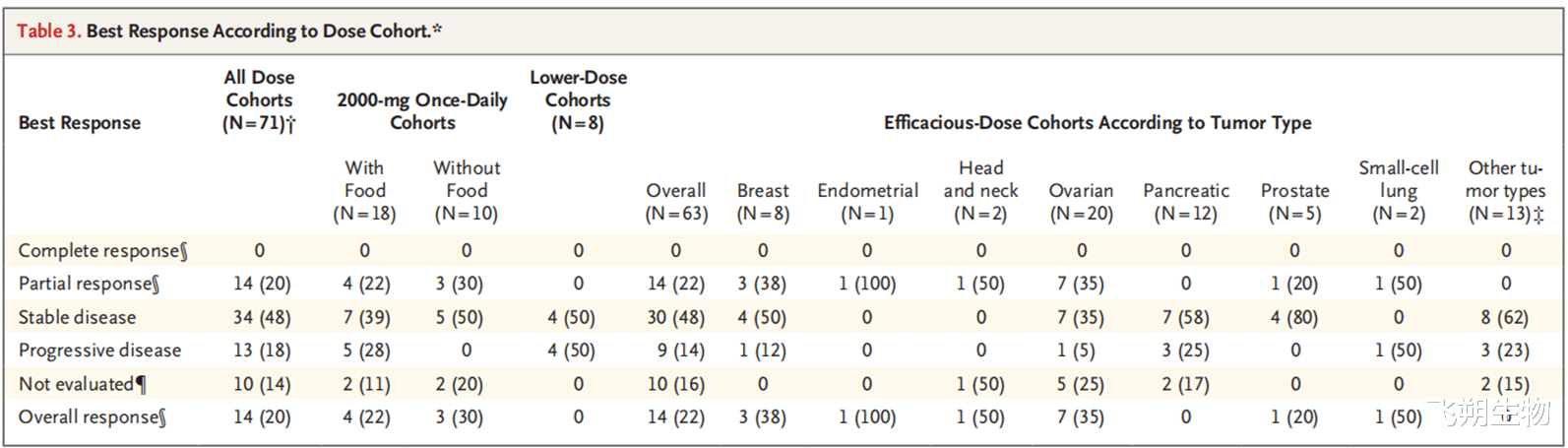Image resolution: width=1568 pixels, height=448 pixels.
Task: Select the "2000-mg Once-Daily Cohorts" header
Action: [422, 111]
